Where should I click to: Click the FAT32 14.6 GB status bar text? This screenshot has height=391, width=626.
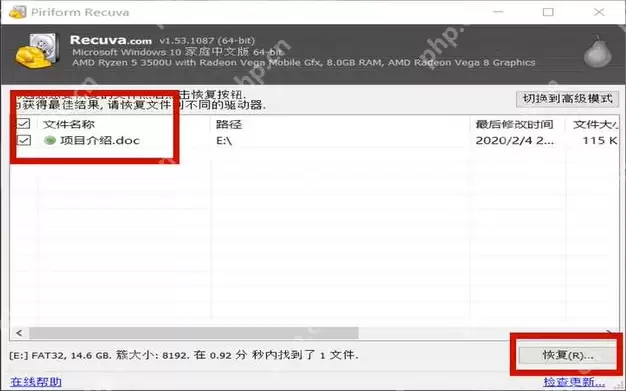tap(184, 355)
